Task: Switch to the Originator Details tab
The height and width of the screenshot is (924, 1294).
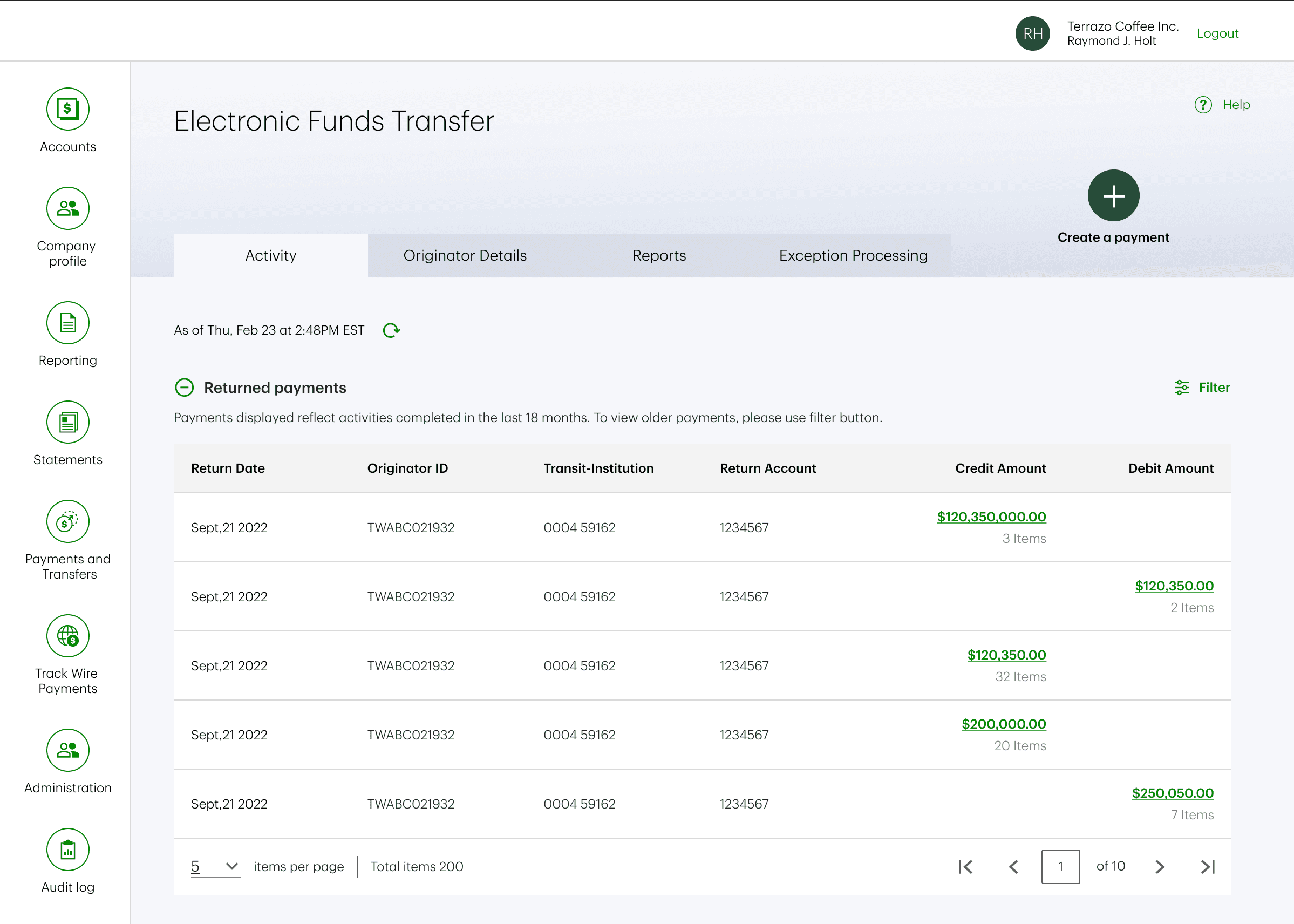Action: [x=465, y=256]
